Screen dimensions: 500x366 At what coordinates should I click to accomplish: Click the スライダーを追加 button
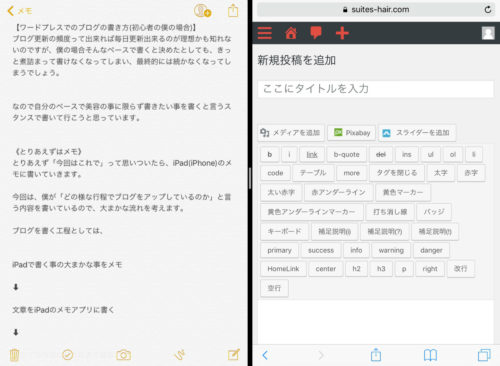click(417, 133)
